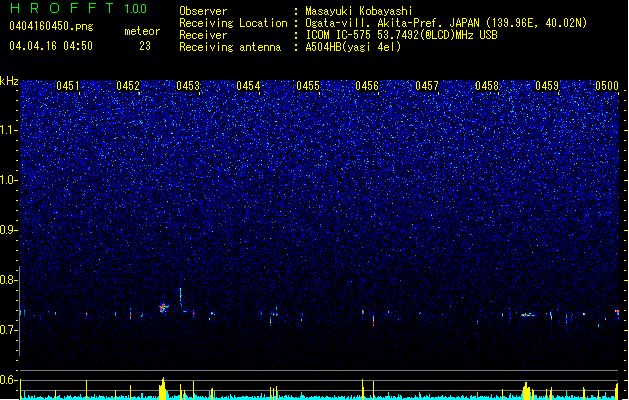Click the 0457 time marker
This screenshot has width=629, height=400.
pyautogui.click(x=427, y=86)
